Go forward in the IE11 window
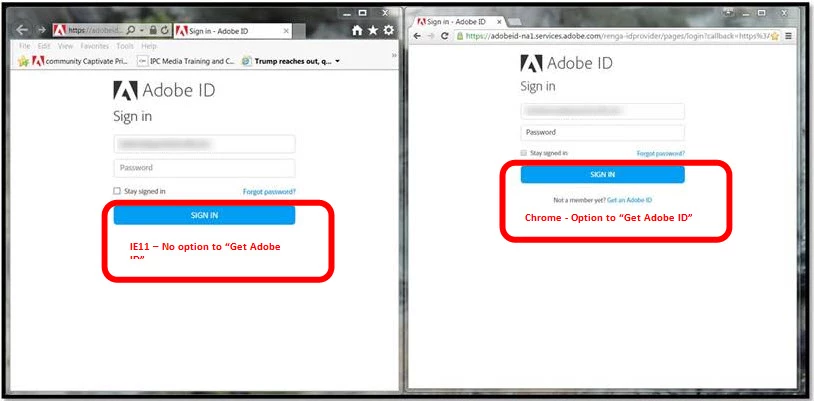814x401 pixels. click(42, 30)
